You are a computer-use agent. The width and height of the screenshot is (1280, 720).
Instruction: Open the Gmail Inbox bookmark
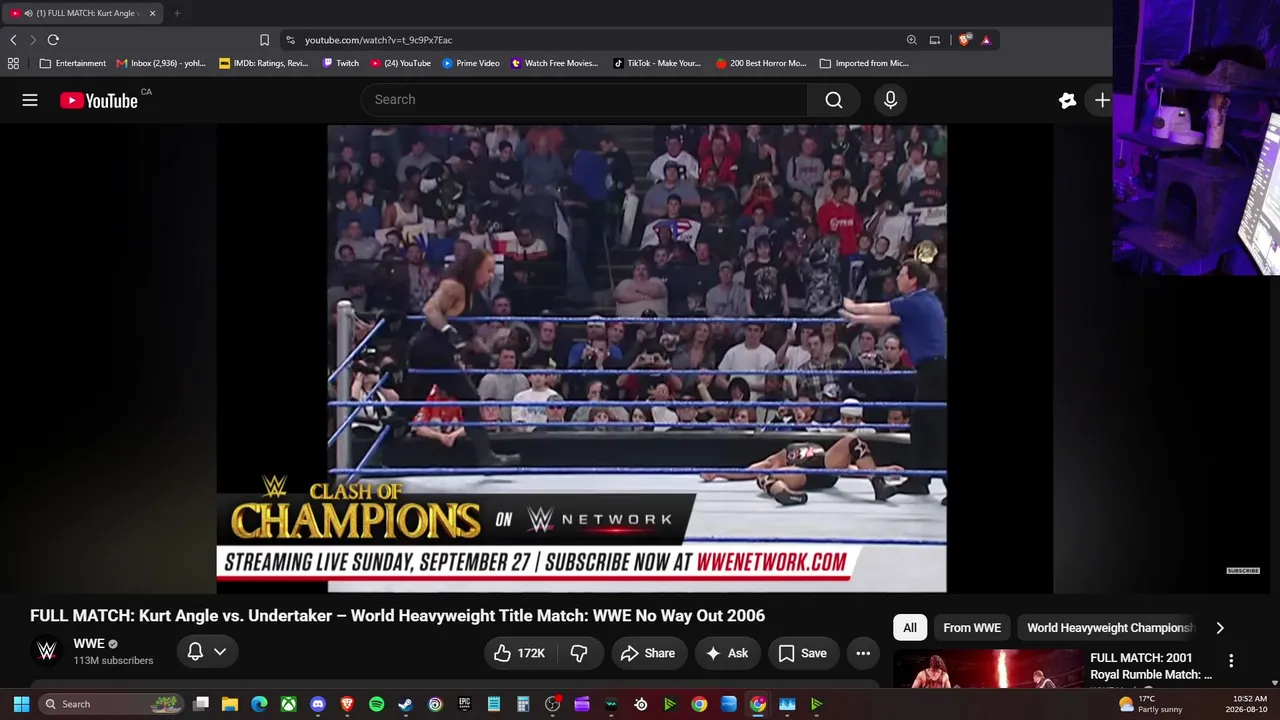coord(161,63)
